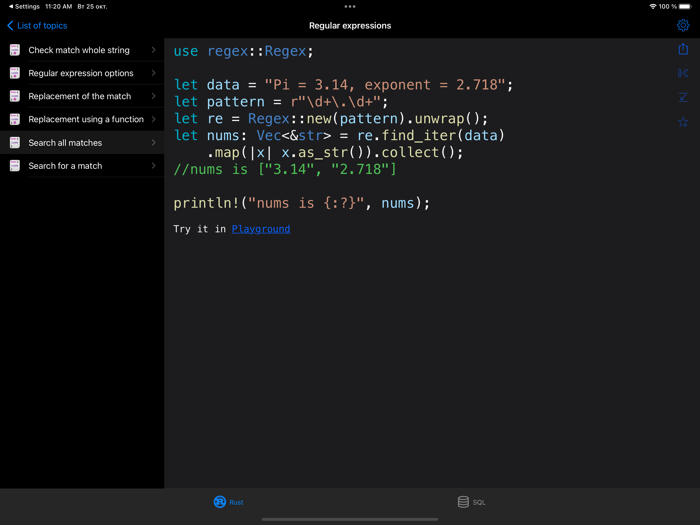Open the Playground link
Viewport: 700px width, 525px height.
point(260,229)
